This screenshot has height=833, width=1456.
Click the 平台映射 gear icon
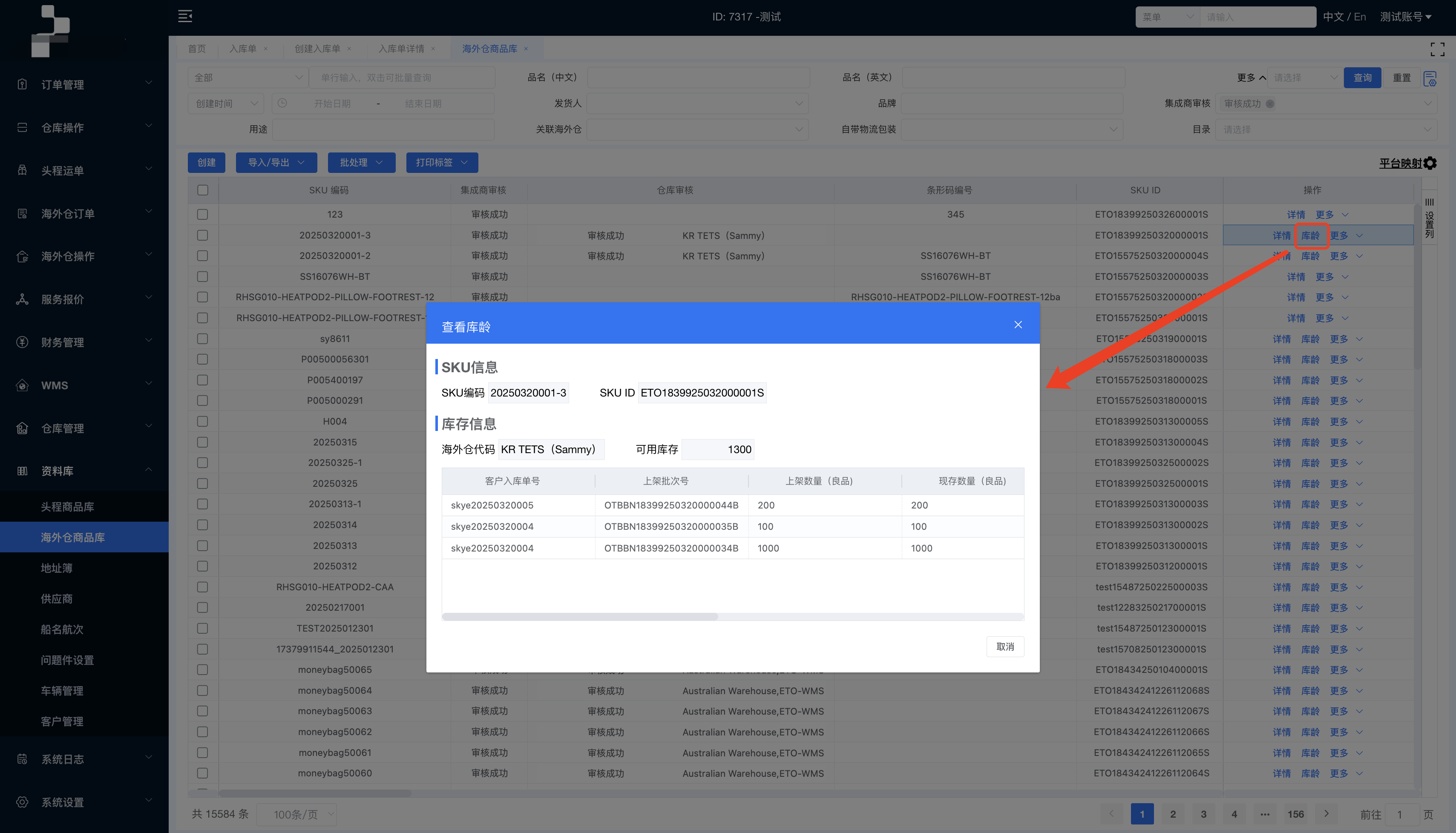click(x=1430, y=163)
